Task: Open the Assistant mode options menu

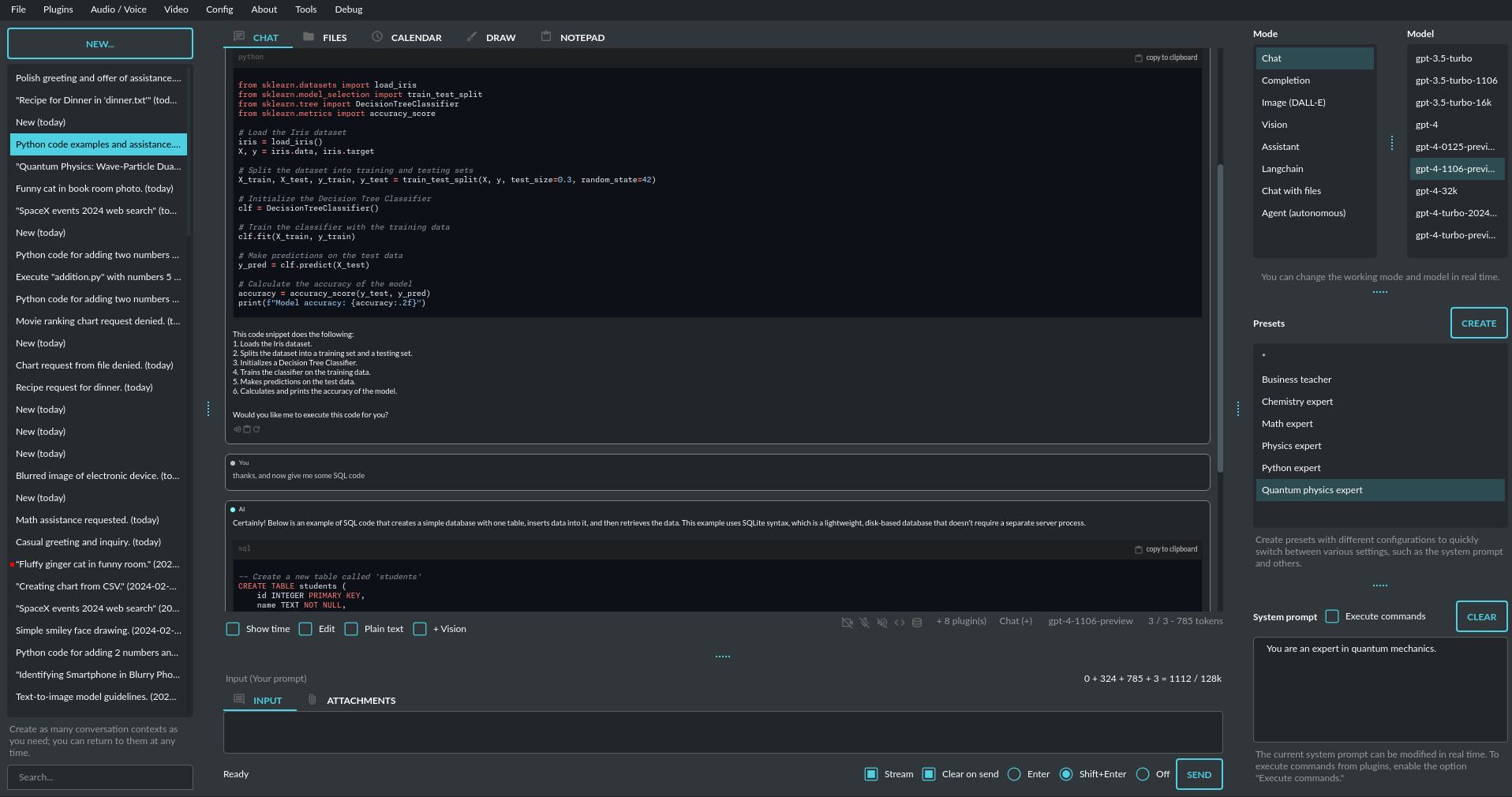Action: click(1392, 144)
